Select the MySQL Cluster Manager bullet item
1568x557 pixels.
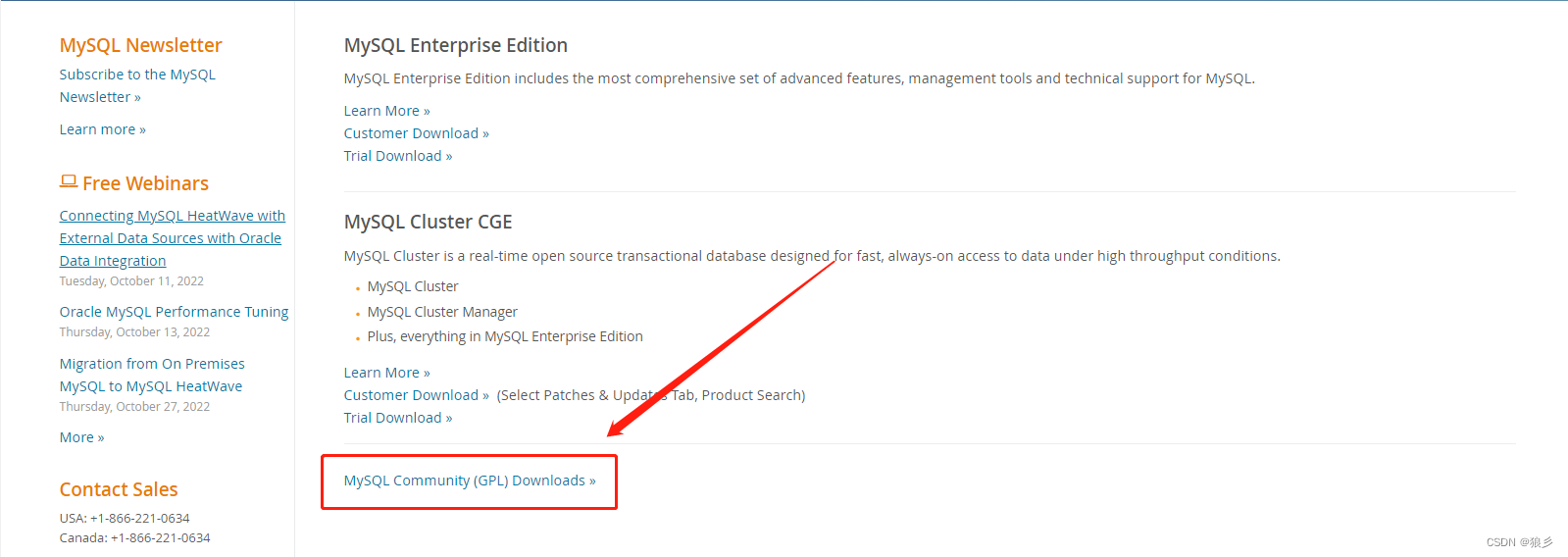click(x=442, y=312)
